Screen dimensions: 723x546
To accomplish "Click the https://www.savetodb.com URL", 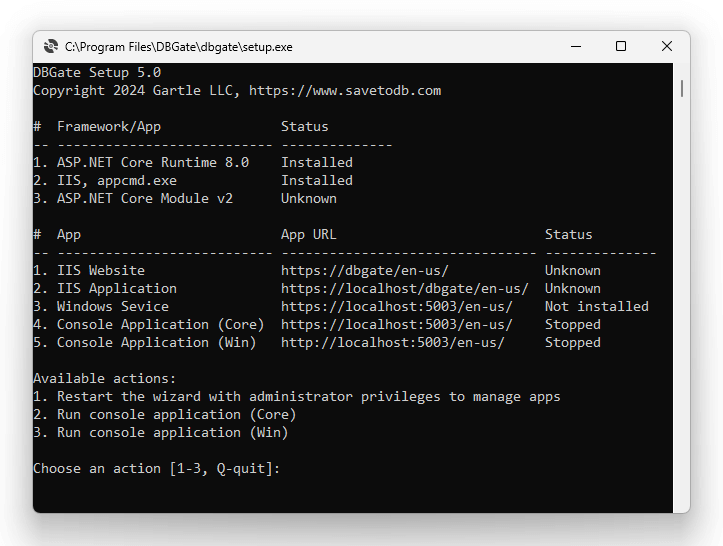I will pyautogui.click(x=345, y=91).
